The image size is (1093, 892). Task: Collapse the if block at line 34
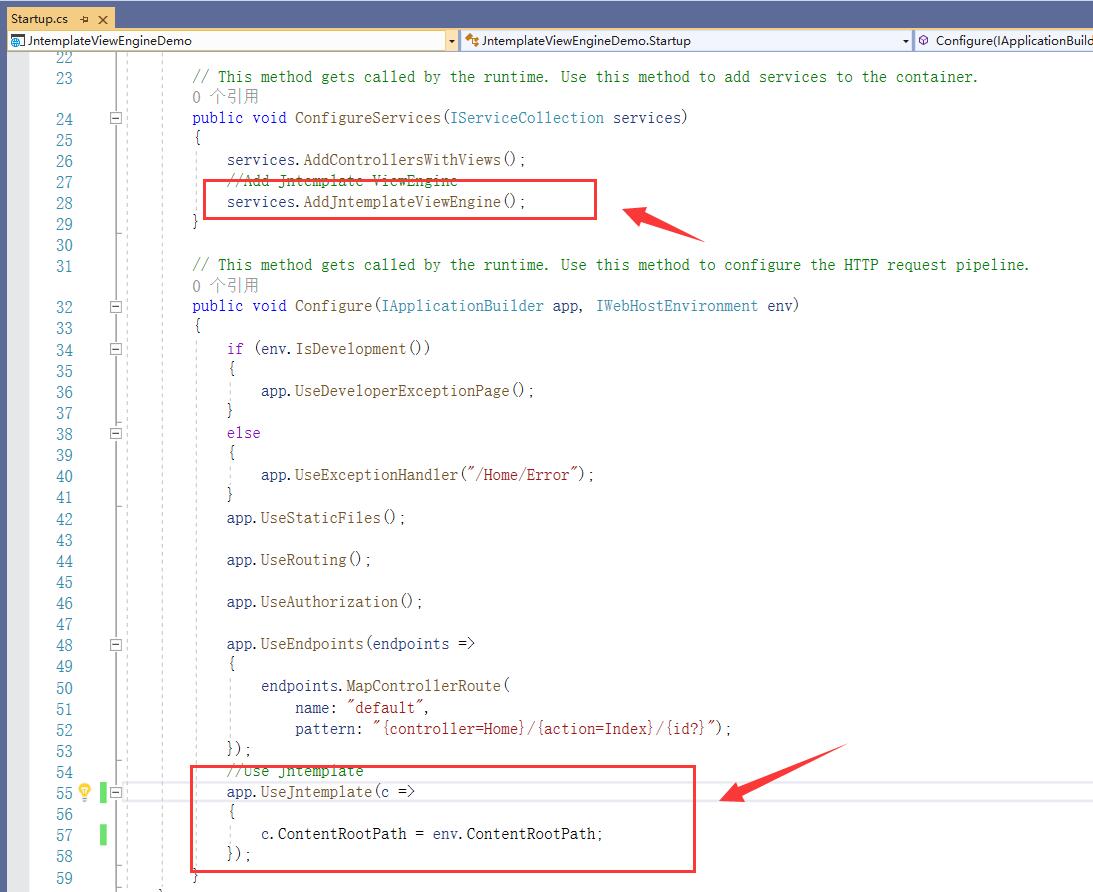pyautogui.click(x=116, y=349)
